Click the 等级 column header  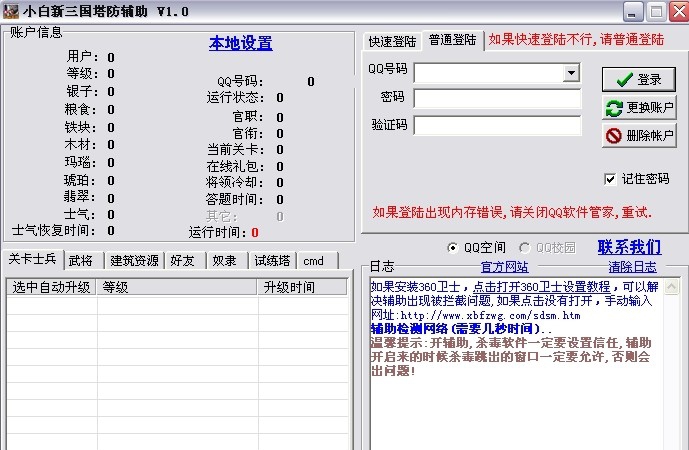[177, 287]
